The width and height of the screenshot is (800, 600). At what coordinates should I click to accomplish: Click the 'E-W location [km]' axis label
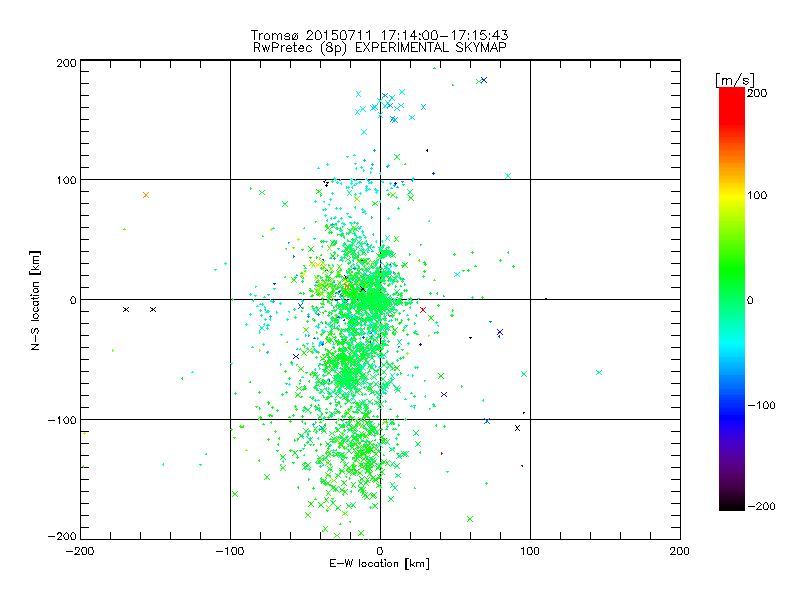tap(379, 563)
